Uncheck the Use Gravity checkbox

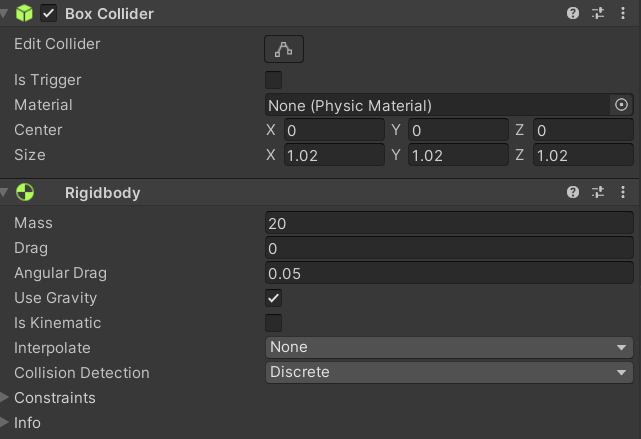[x=273, y=298]
